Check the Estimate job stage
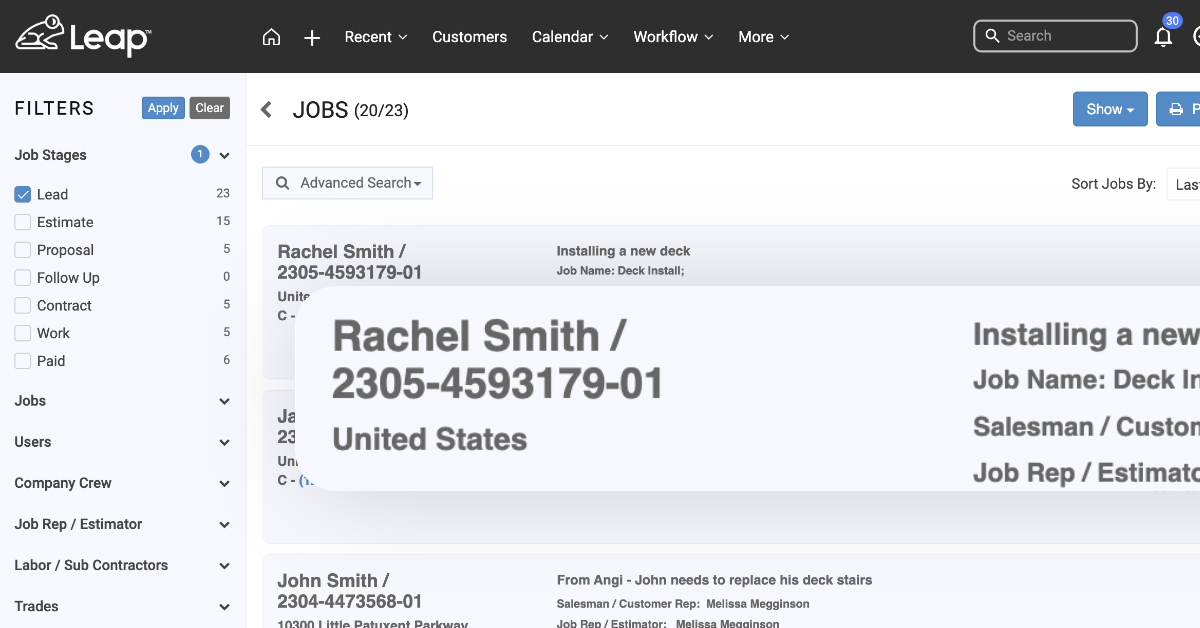The image size is (1200, 628). point(23,222)
